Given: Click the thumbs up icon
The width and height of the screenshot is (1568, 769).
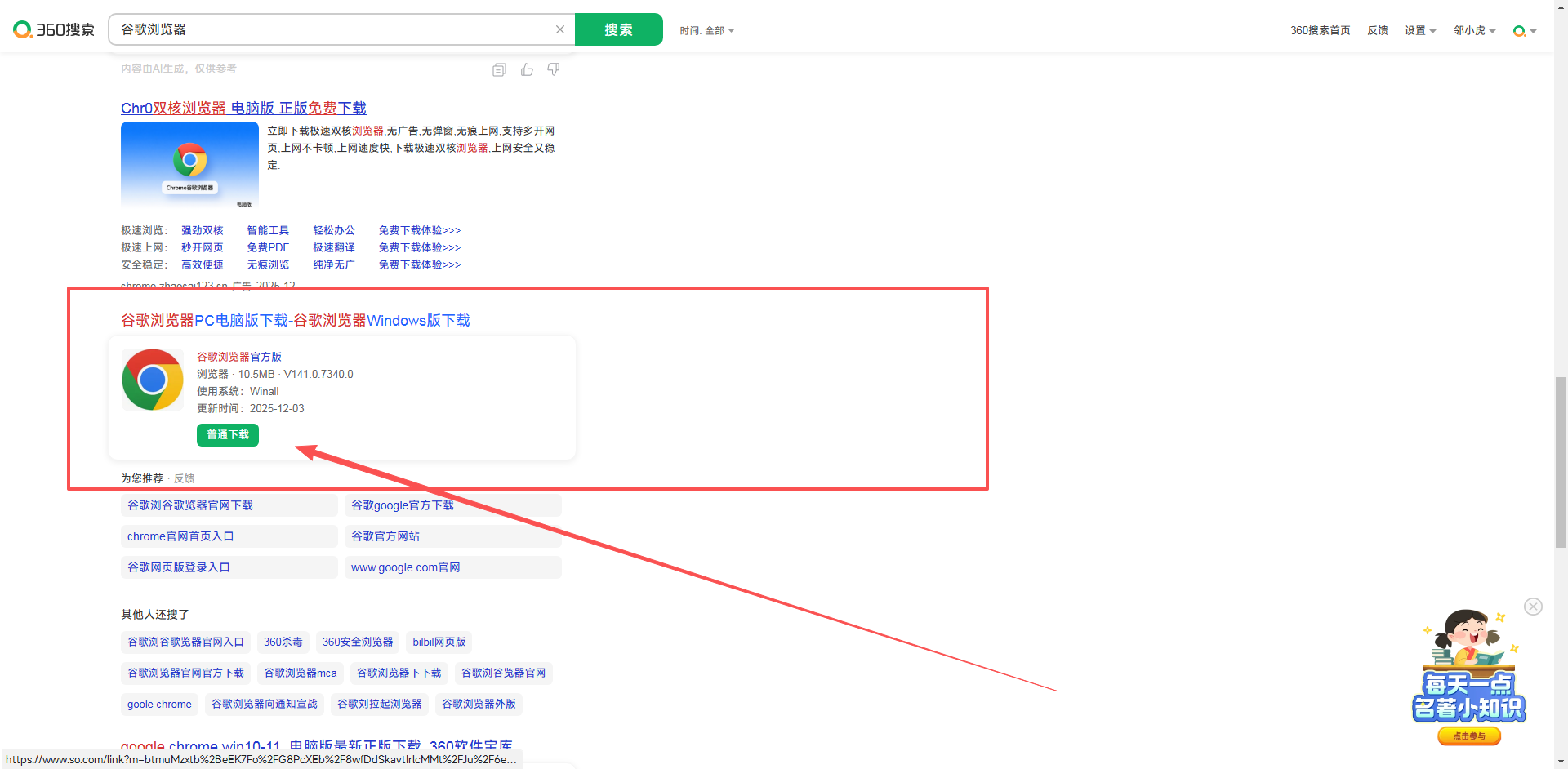Looking at the screenshot, I should point(527,70).
